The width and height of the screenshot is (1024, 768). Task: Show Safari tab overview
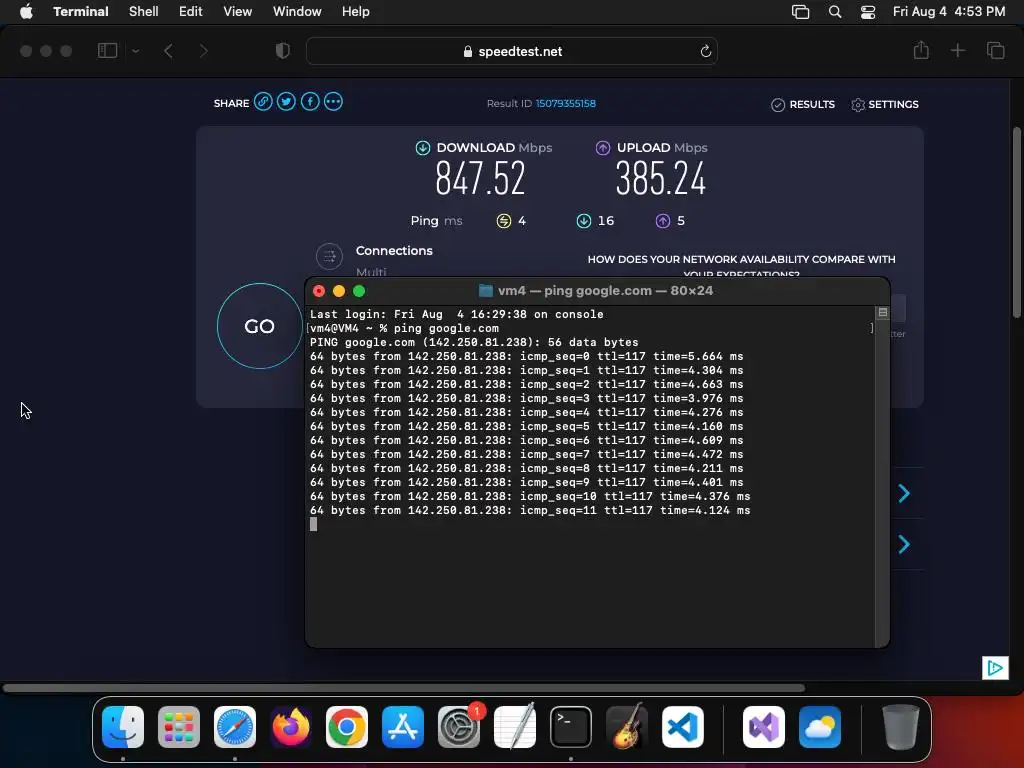(995, 50)
